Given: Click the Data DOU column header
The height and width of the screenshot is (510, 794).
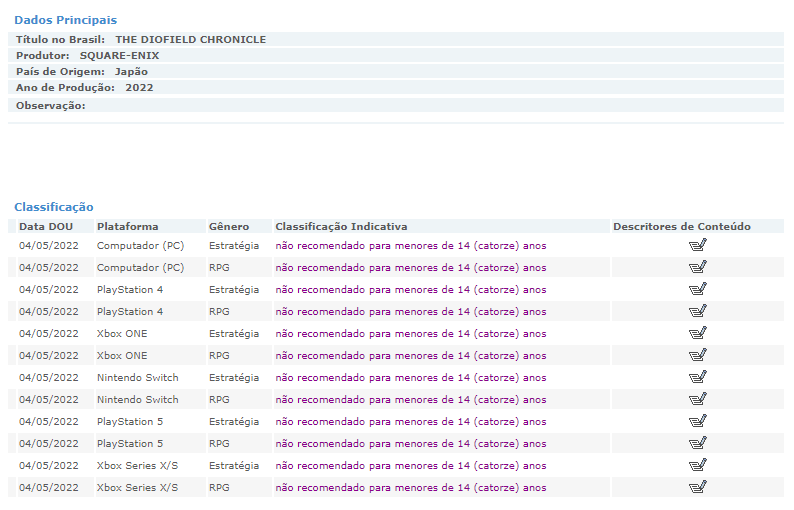Looking at the screenshot, I should point(46,227).
